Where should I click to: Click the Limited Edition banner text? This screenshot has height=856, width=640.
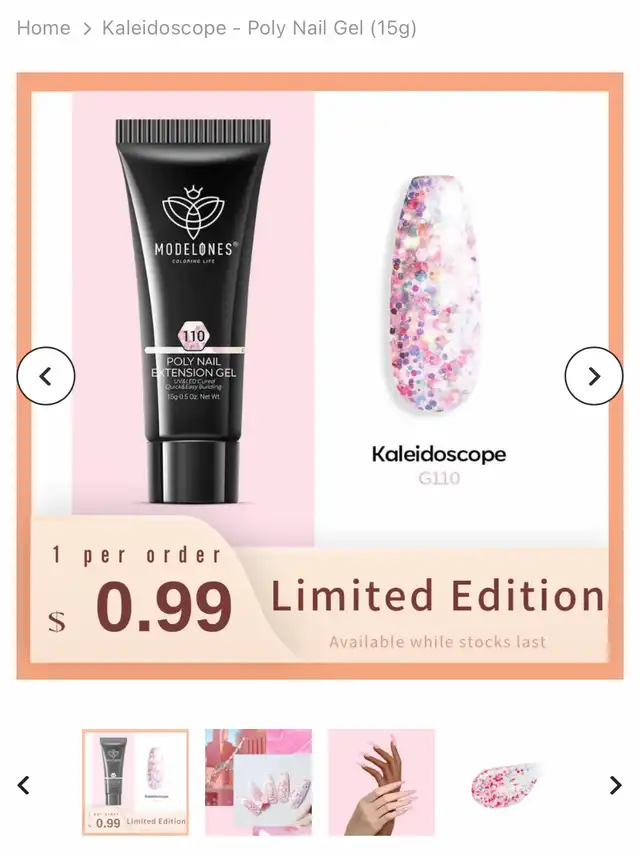tap(438, 596)
